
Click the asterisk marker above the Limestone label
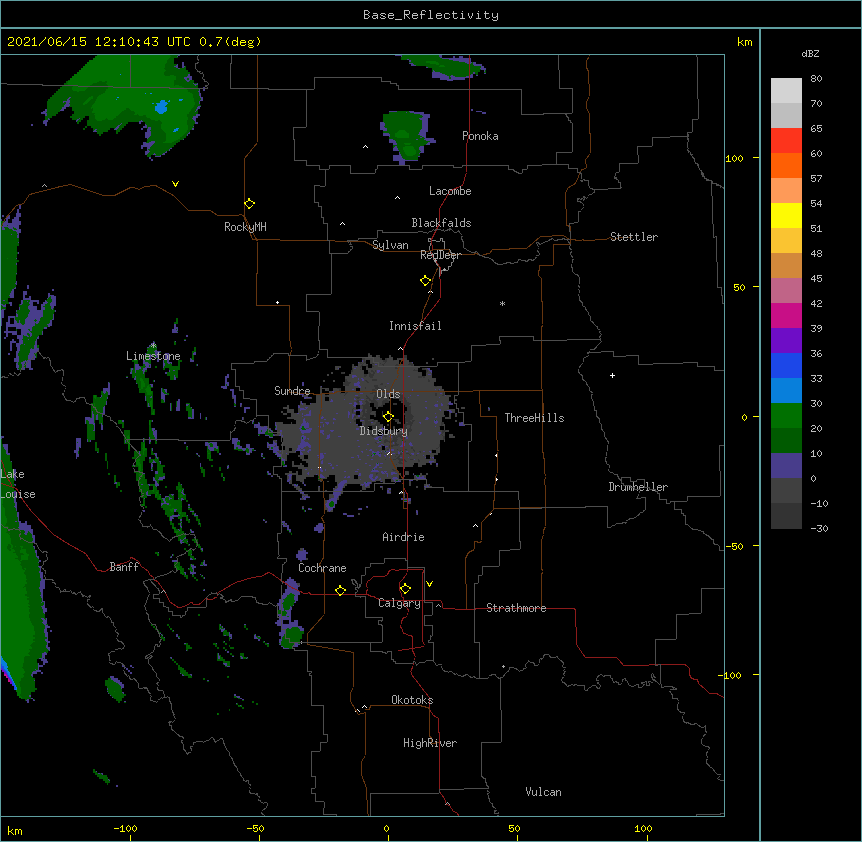(154, 345)
